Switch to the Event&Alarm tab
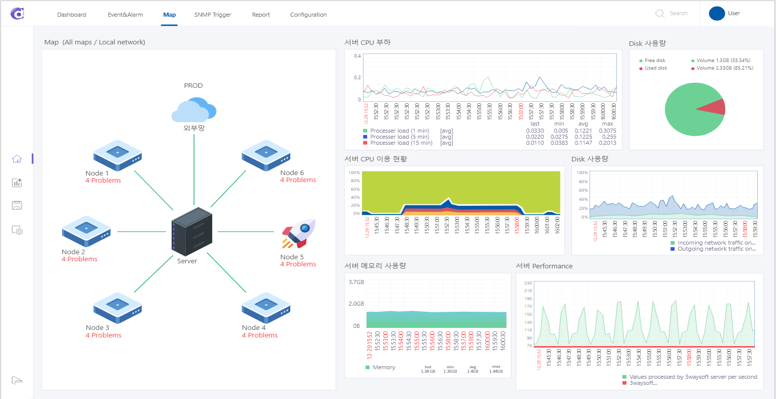Viewport: 776px width, 399px height. coord(125,14)
